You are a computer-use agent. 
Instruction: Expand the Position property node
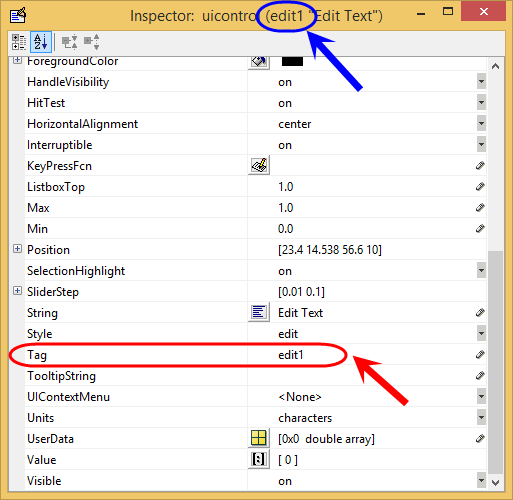[17, 249]
